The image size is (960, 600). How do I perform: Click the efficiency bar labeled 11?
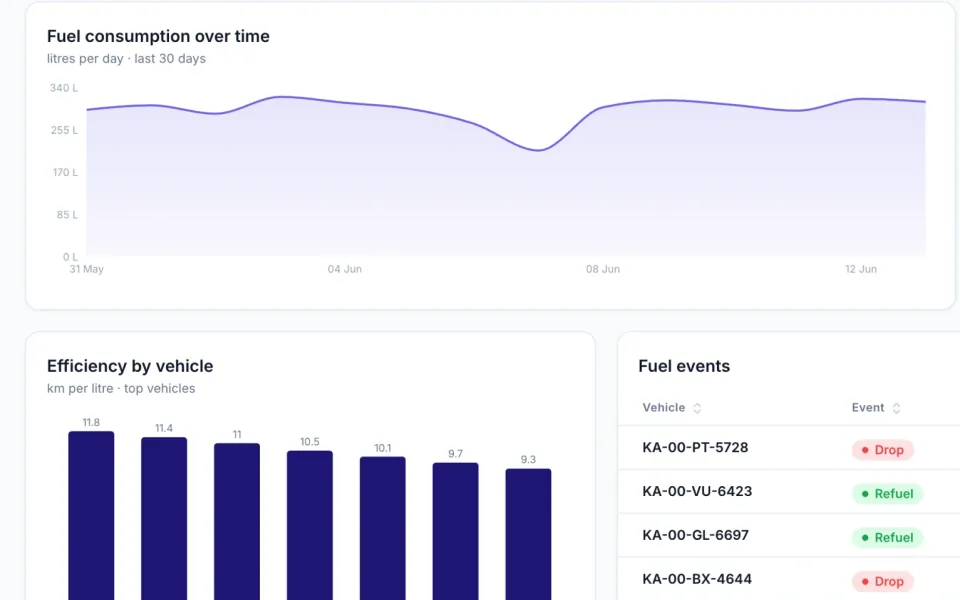tap(237, 522)
